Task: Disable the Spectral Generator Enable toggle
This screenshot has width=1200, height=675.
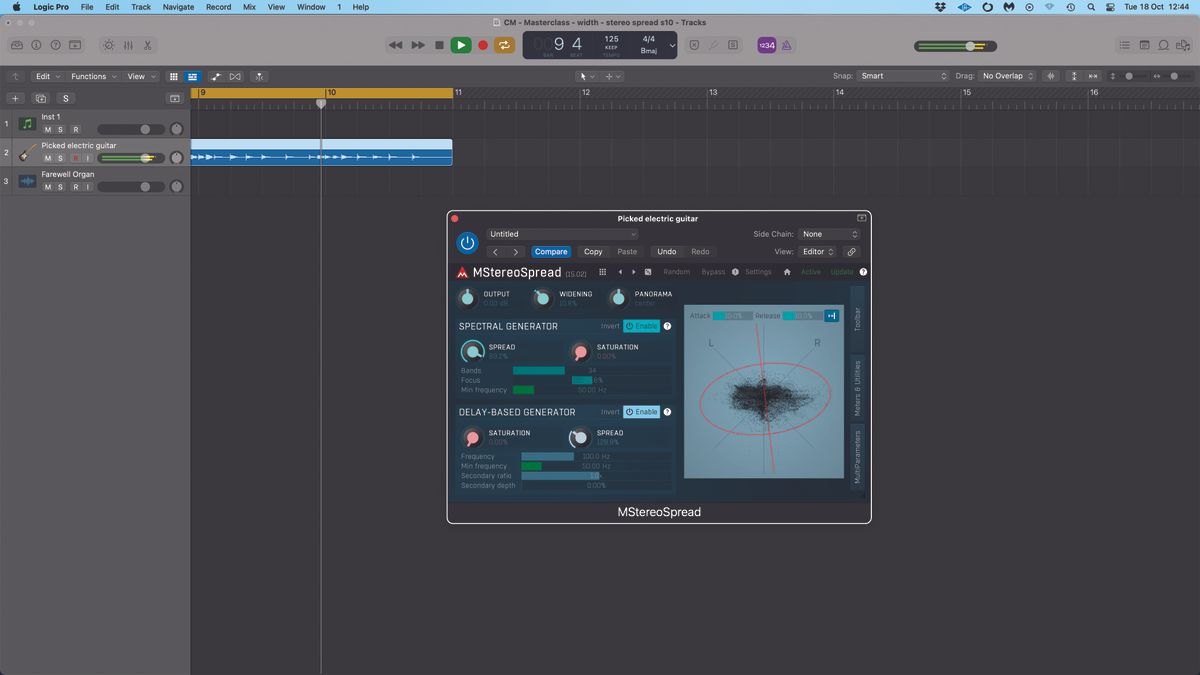Action: pyautogui.click(x=641, y=326)
